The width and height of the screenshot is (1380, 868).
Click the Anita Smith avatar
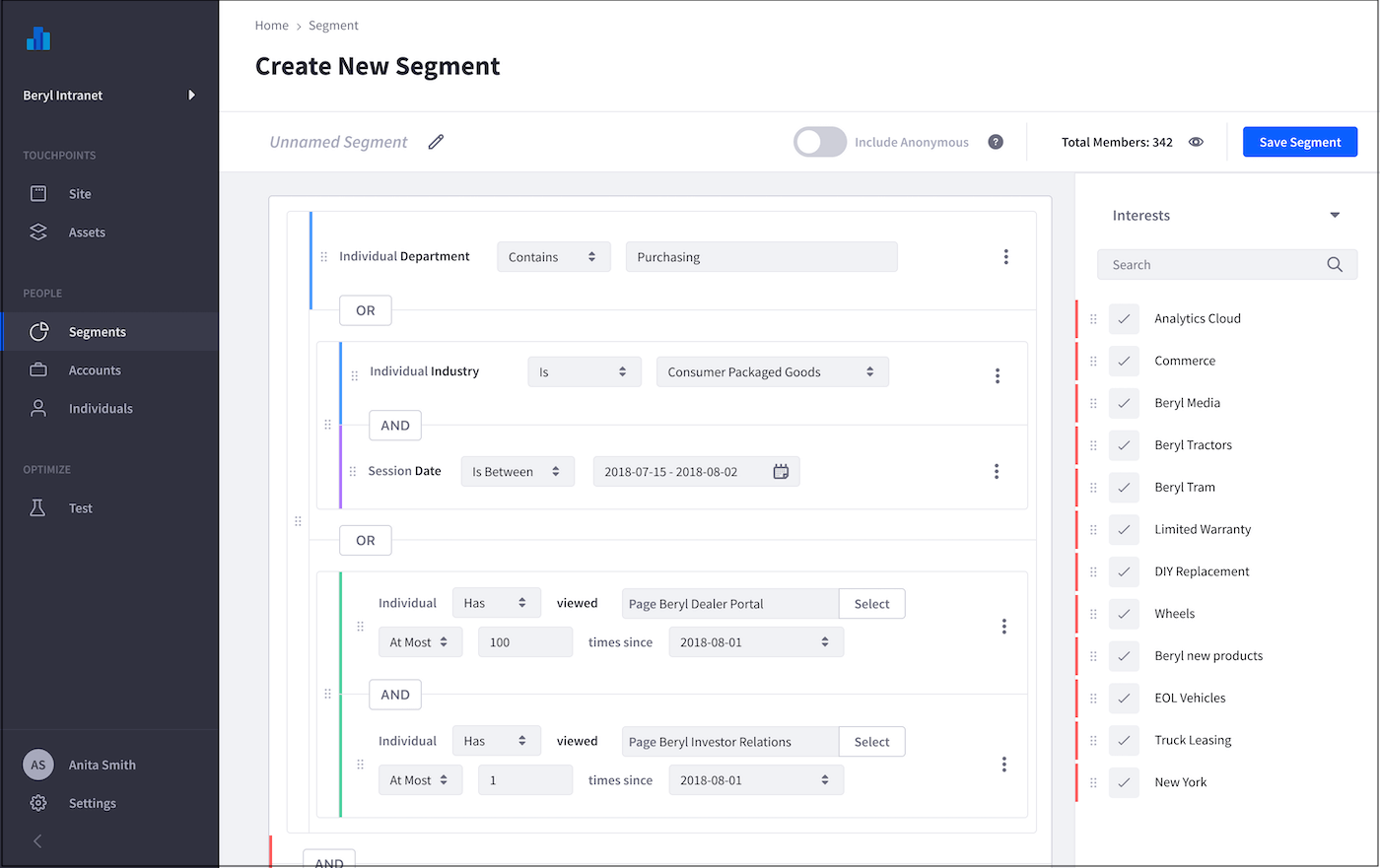click(37, 765)
